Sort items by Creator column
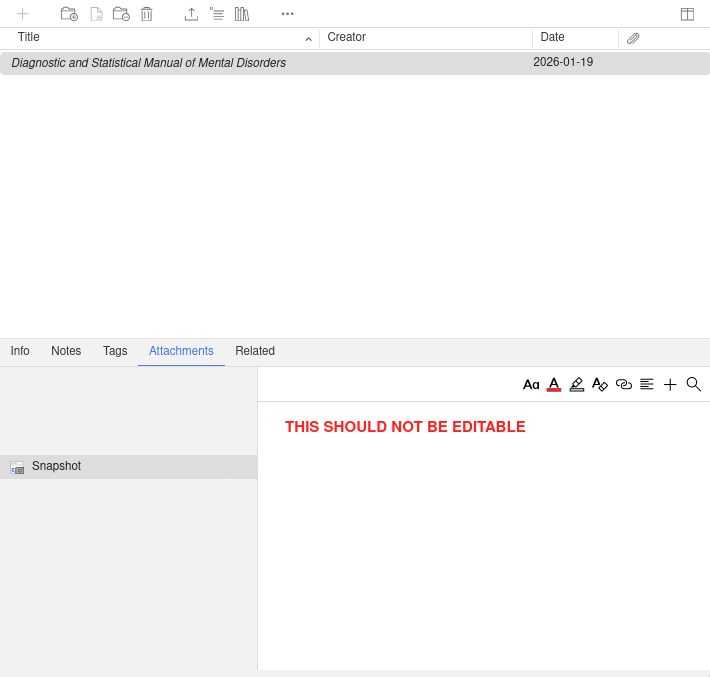This screenshot has width=710, height=677. click(346, 37)
